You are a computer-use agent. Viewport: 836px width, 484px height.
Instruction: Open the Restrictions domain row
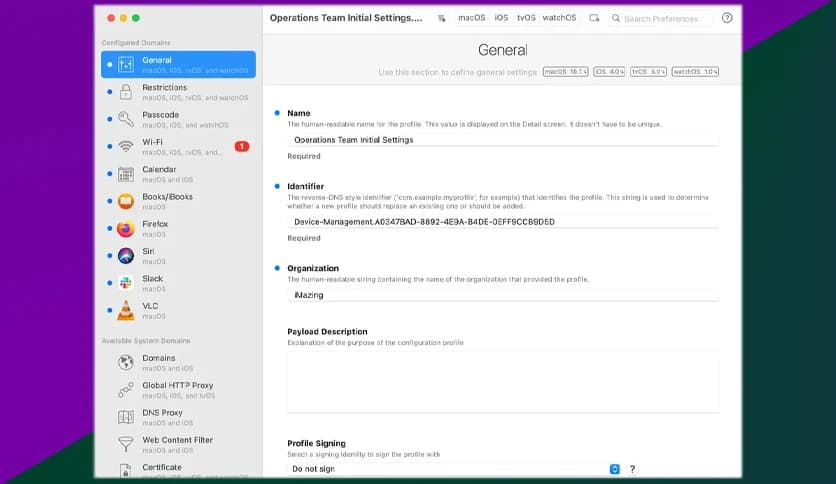point(179,92)
